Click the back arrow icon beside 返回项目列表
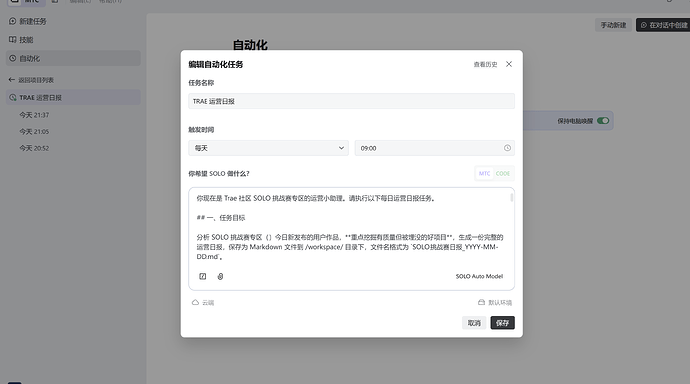 point(11,80)
